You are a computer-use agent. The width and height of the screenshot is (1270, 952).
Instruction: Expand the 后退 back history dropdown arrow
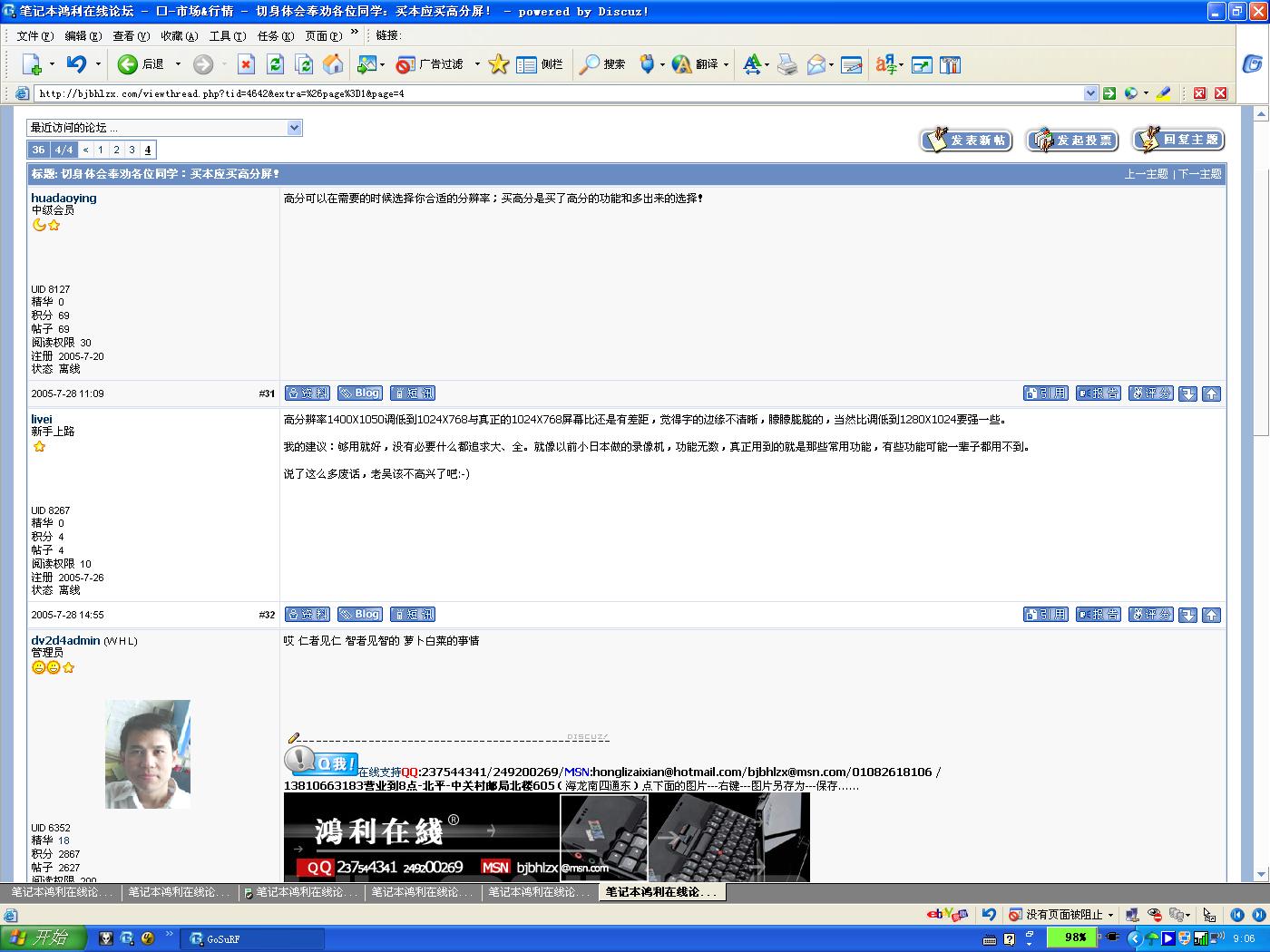(x=178, y=64)
